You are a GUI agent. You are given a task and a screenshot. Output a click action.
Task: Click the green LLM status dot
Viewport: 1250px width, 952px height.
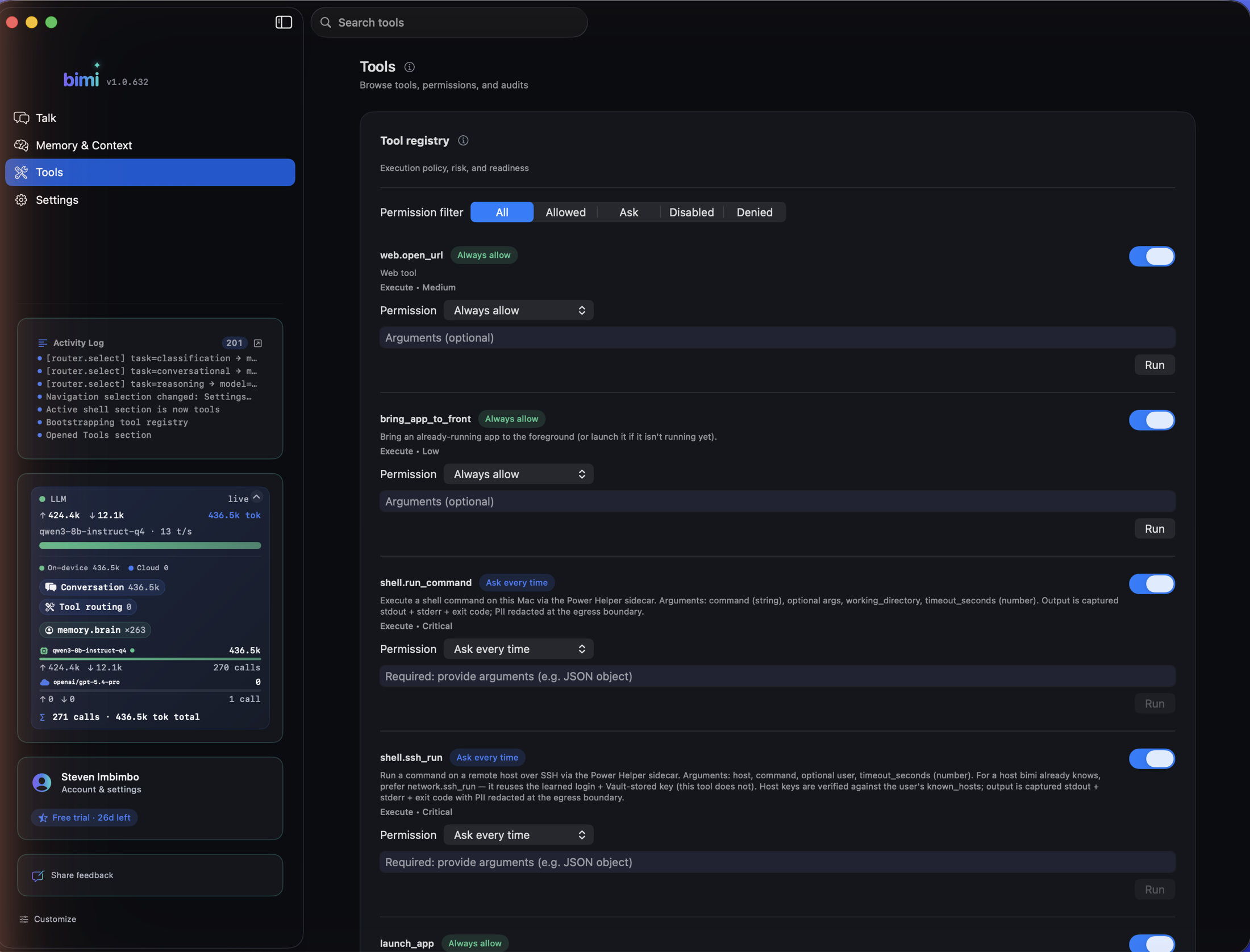42,499
